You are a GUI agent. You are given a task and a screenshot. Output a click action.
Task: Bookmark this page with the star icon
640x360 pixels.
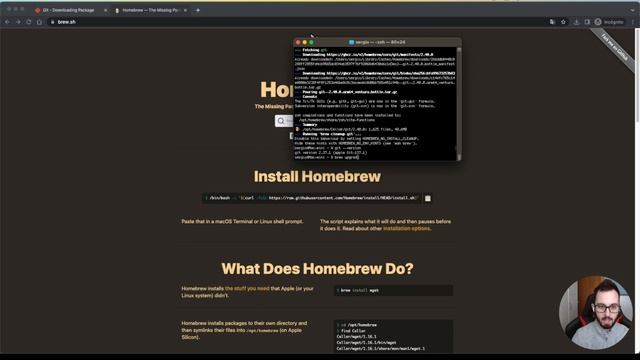tap(563, 22)
